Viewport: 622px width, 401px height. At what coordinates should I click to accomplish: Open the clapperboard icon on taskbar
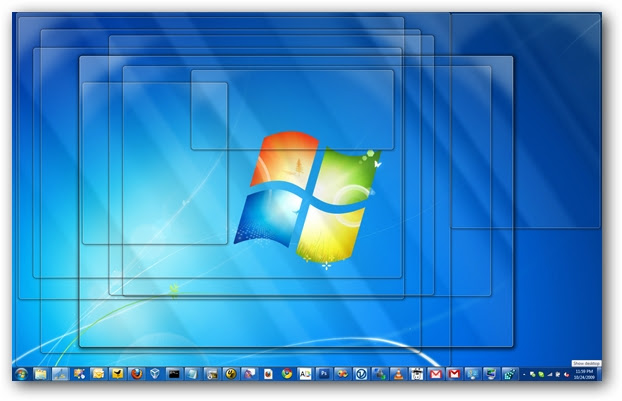417,374
